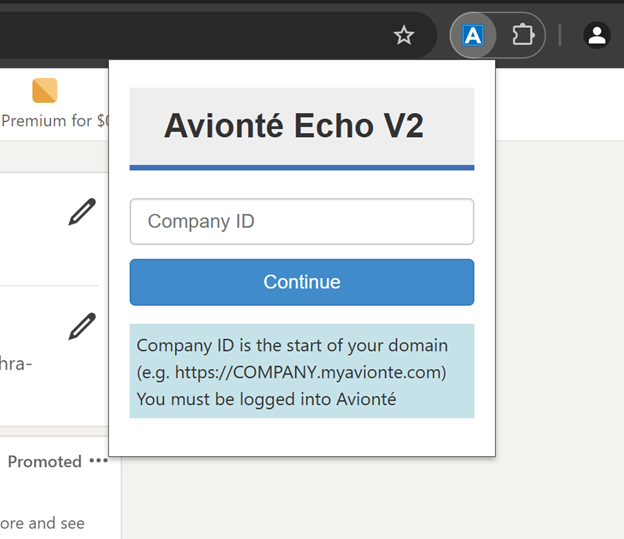Click the Avionté extension icon in toolbar

tap(473, 36)
